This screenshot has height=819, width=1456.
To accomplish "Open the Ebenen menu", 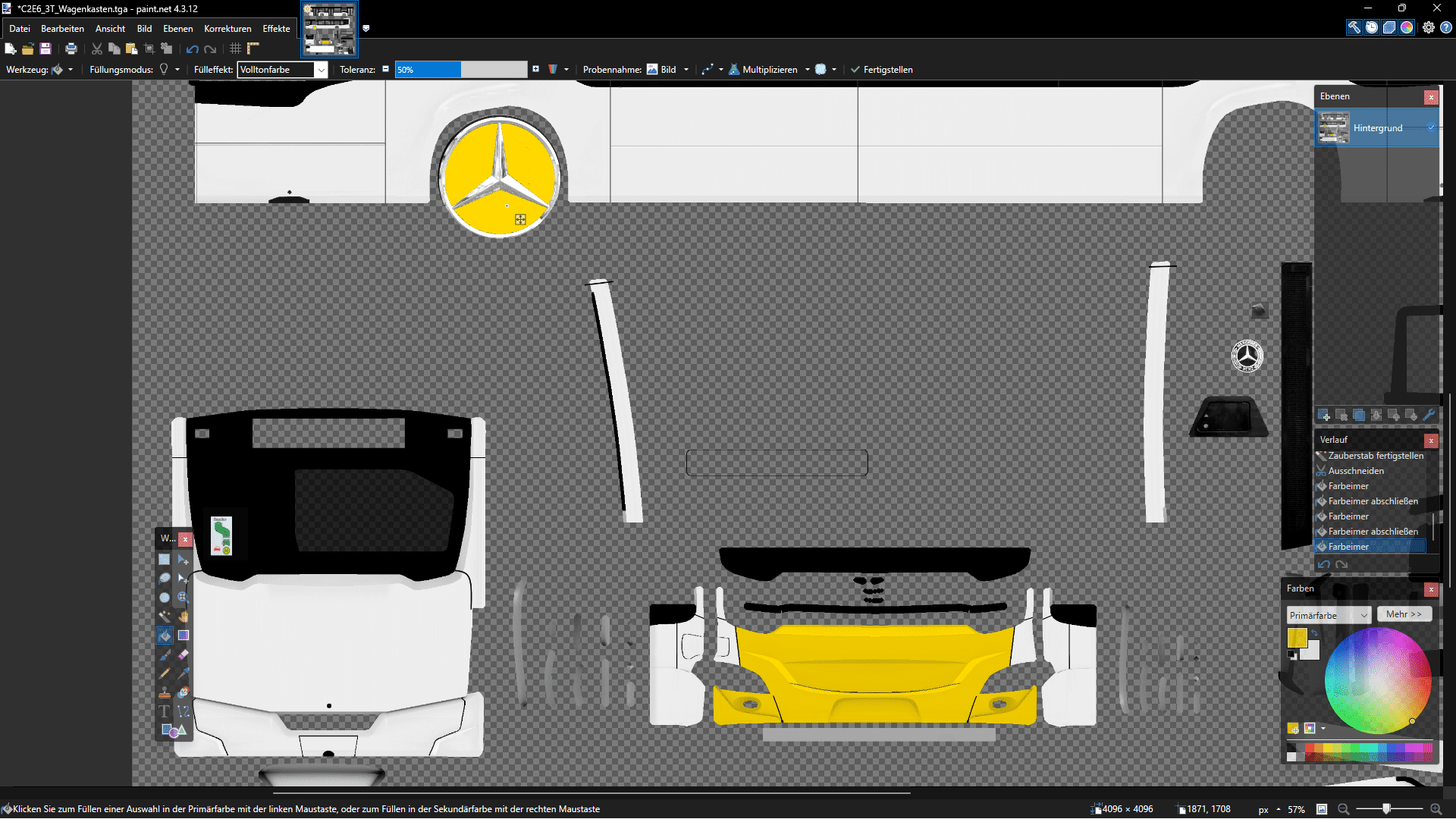I will point(177,29).
